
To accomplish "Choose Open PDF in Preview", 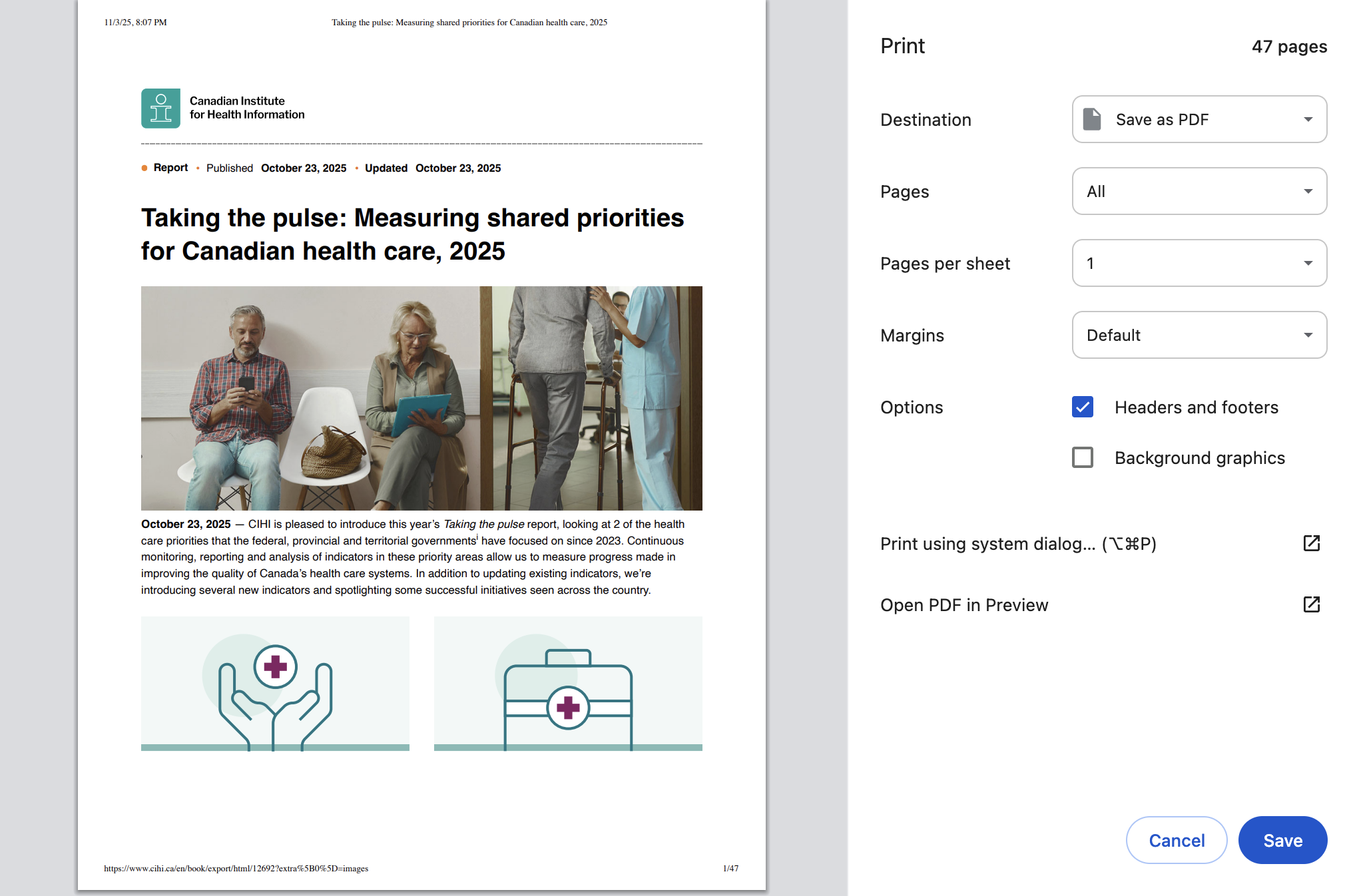I will pos(963,605).
